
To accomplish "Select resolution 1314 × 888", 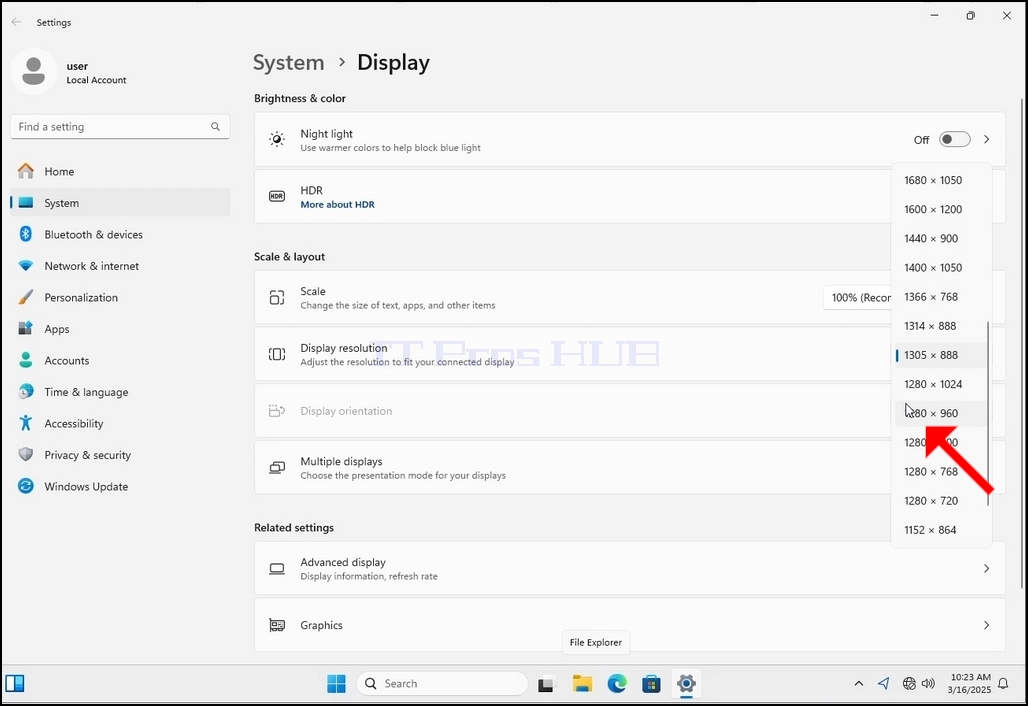I will click(940, 326).
